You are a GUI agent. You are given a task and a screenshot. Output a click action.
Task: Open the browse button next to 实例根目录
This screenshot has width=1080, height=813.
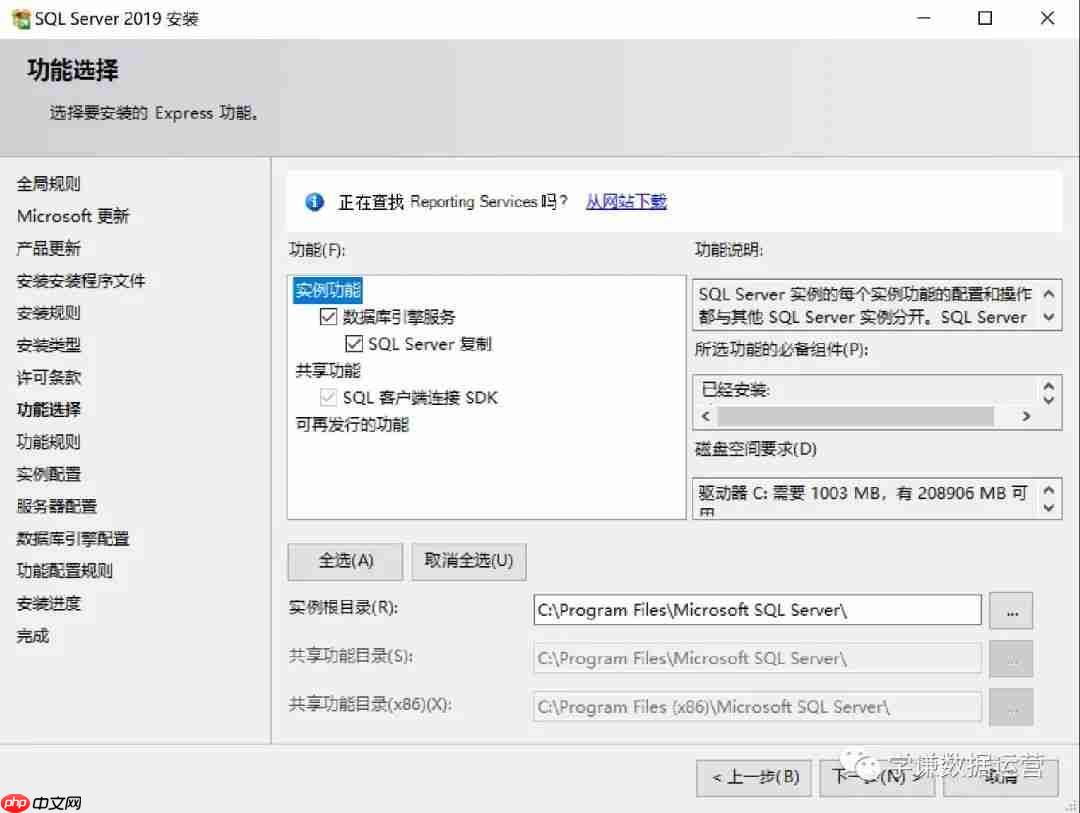[1011, 610]
